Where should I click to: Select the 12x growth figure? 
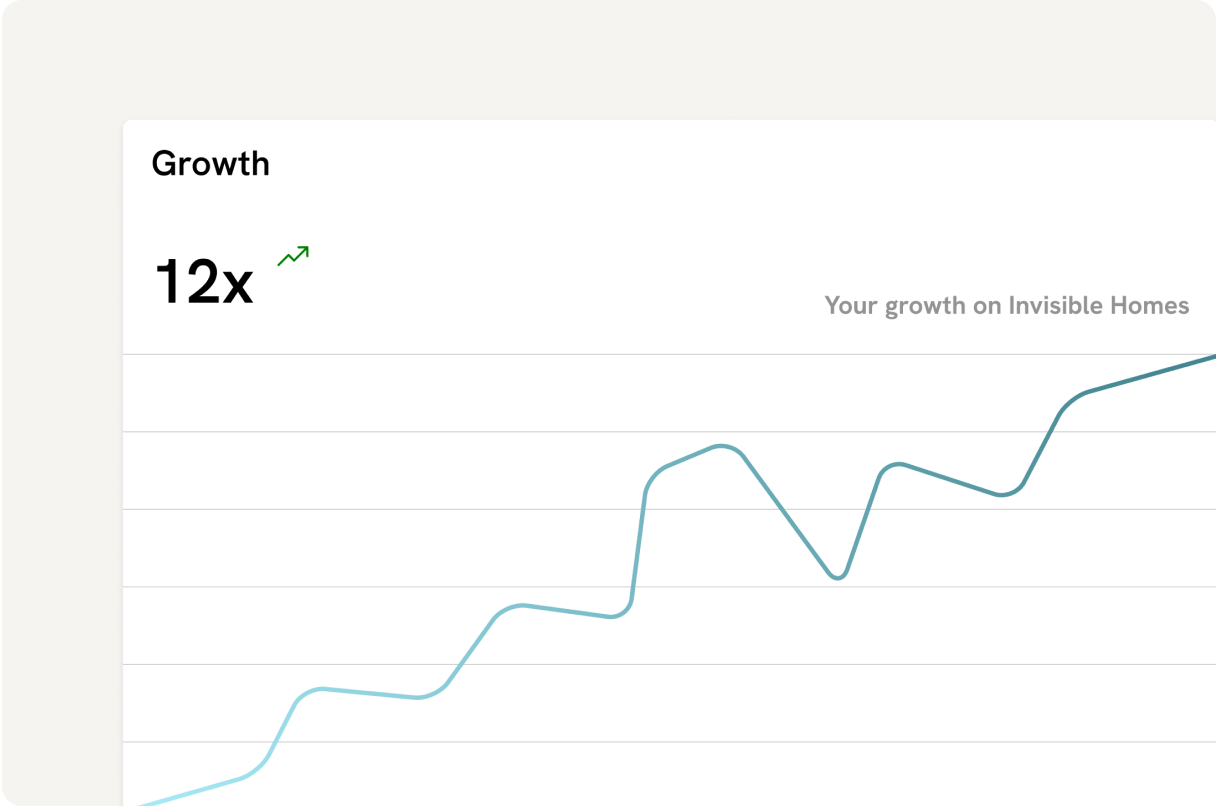(203, 282)
